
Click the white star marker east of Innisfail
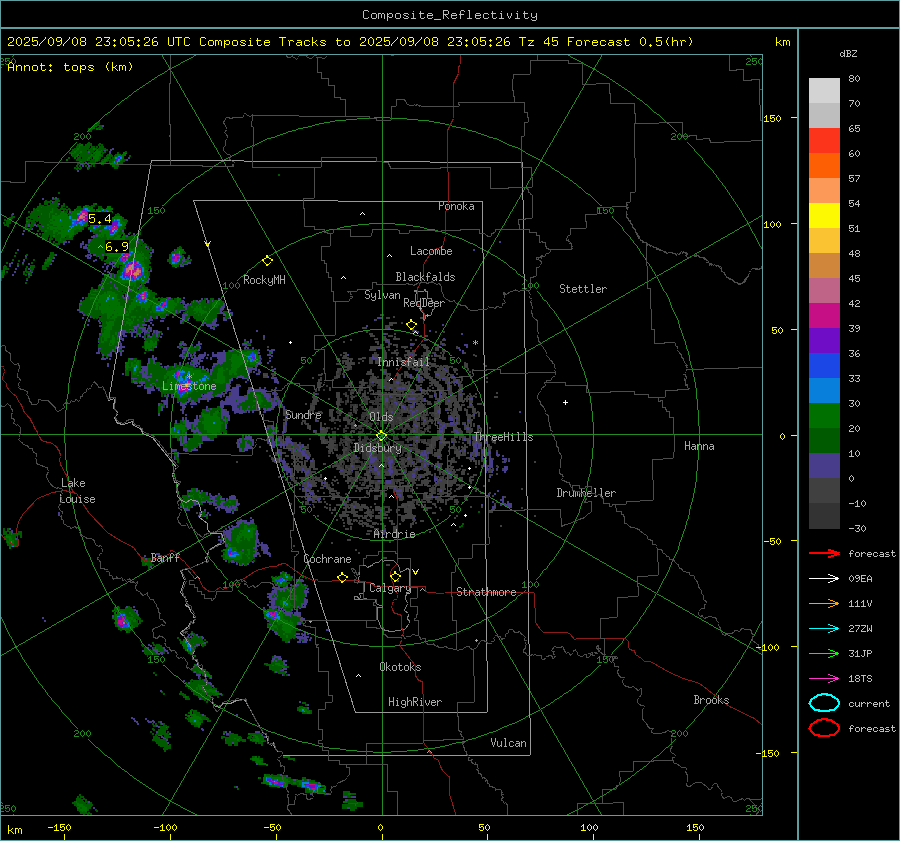click(x=475, y=343)
